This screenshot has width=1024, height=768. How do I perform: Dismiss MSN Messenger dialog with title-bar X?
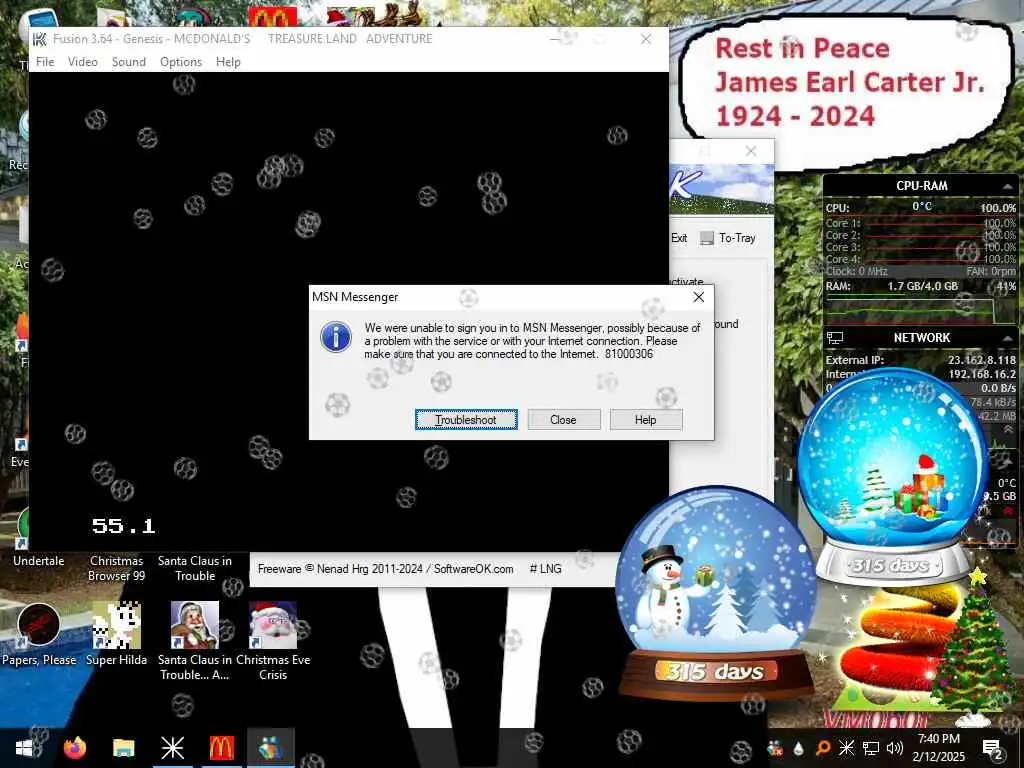pyautogui.click(x=699, y=297)
